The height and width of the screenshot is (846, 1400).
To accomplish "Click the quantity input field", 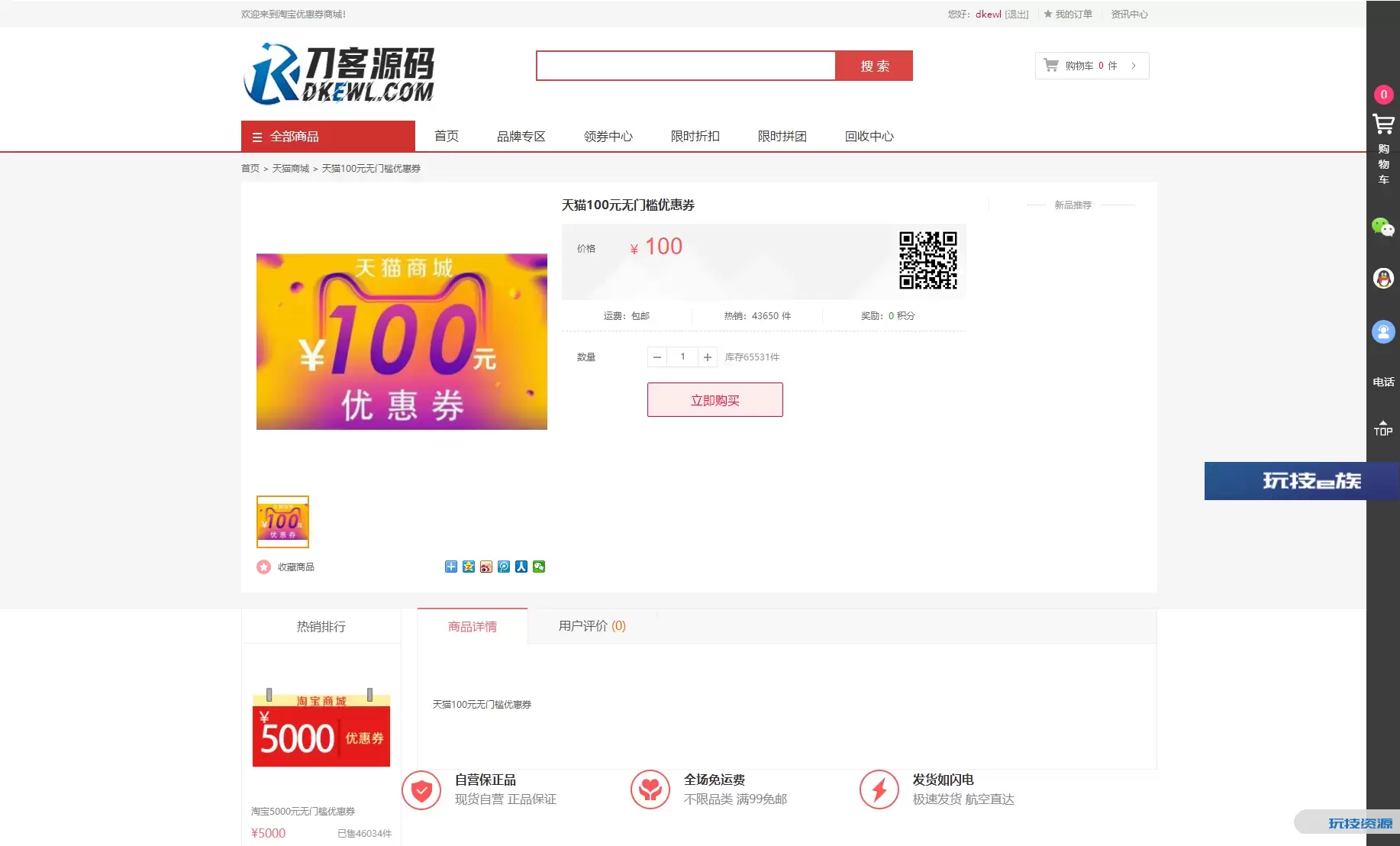I will tap(682, 357).
